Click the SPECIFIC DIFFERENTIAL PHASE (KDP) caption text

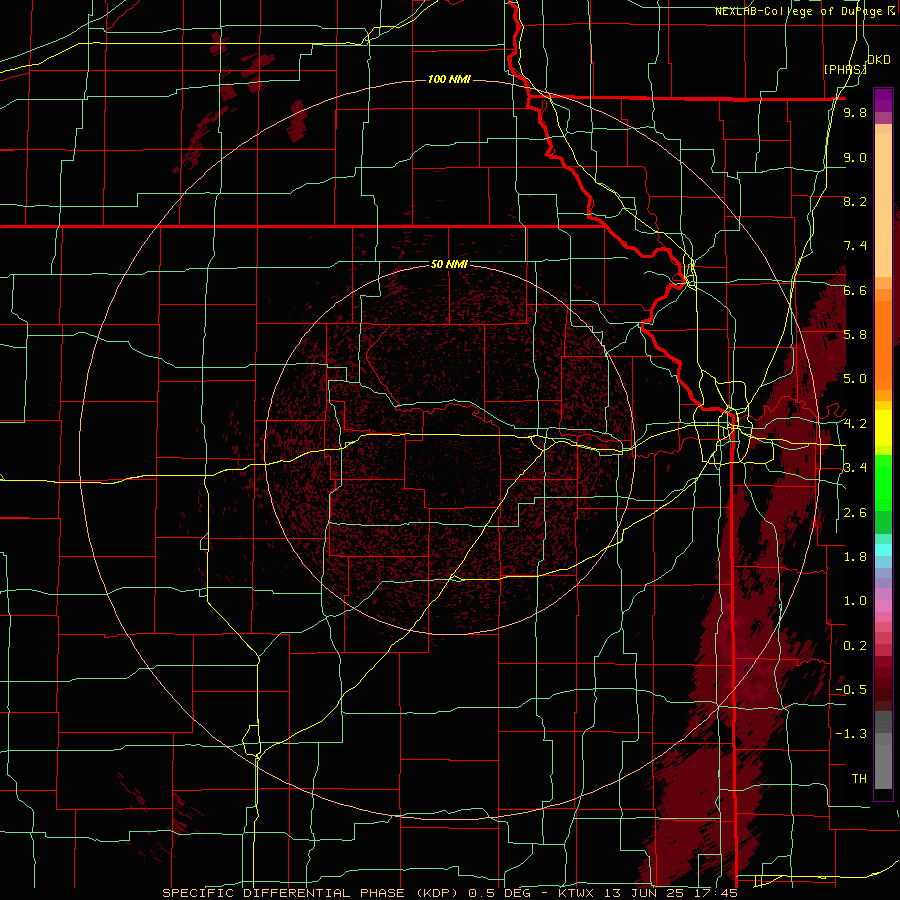312,893
